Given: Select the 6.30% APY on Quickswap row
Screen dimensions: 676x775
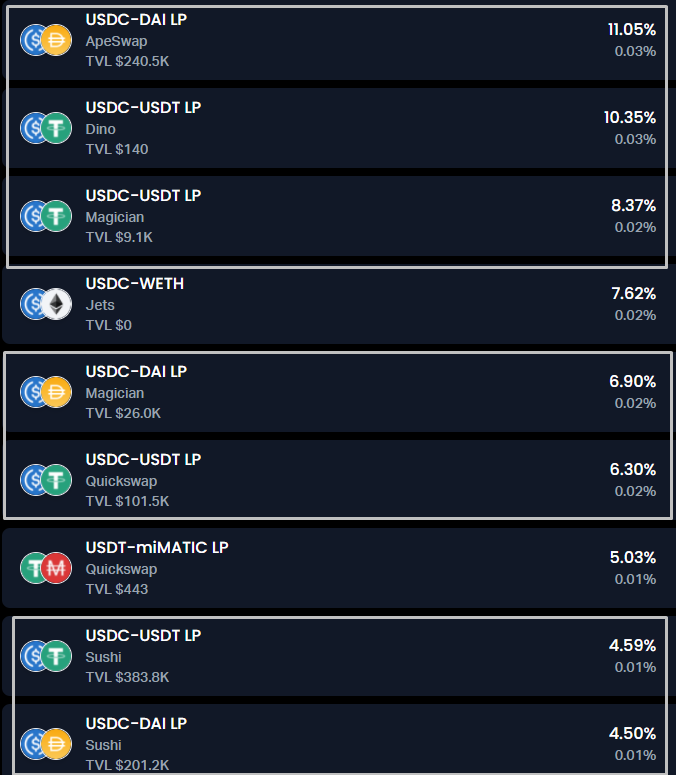Looking at the screenshot, I should [633, 469].
